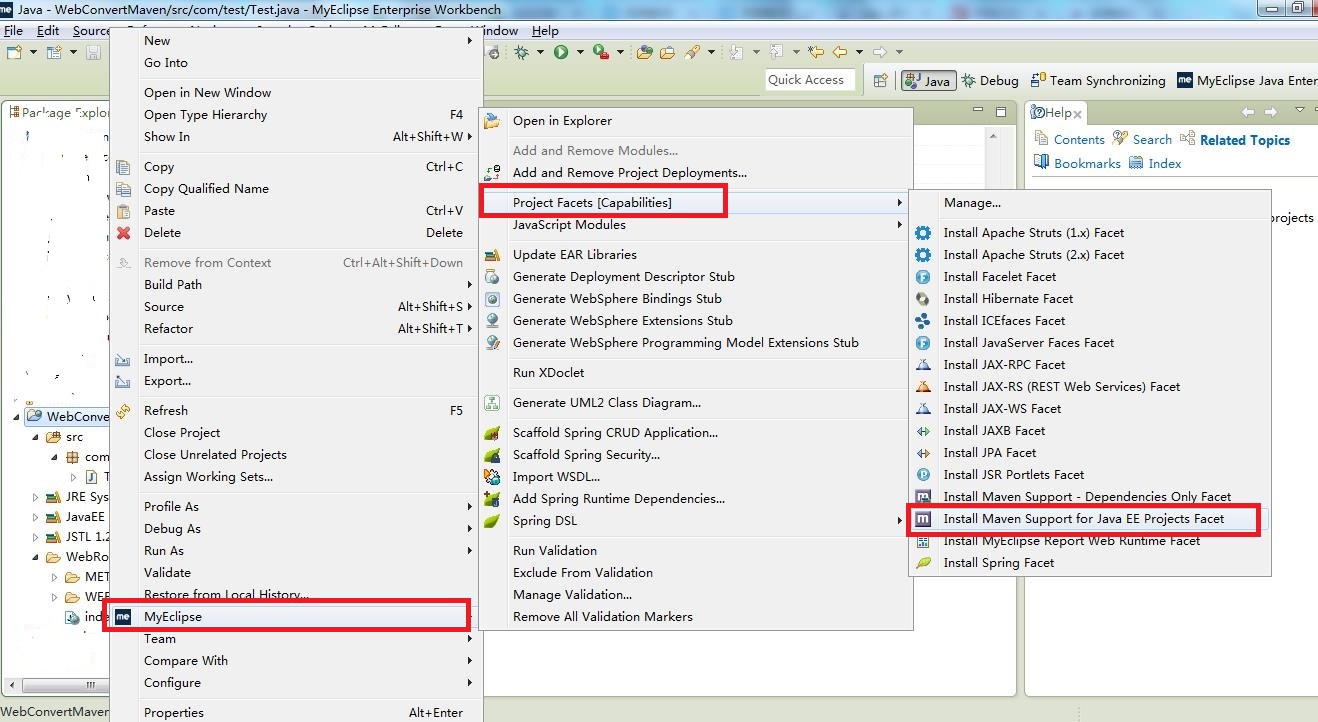Image resolution: width=1318 pixels, height=722 pixels.
Task: Click the Install JAXB Facet icon
Action: [x=923, y=431]
